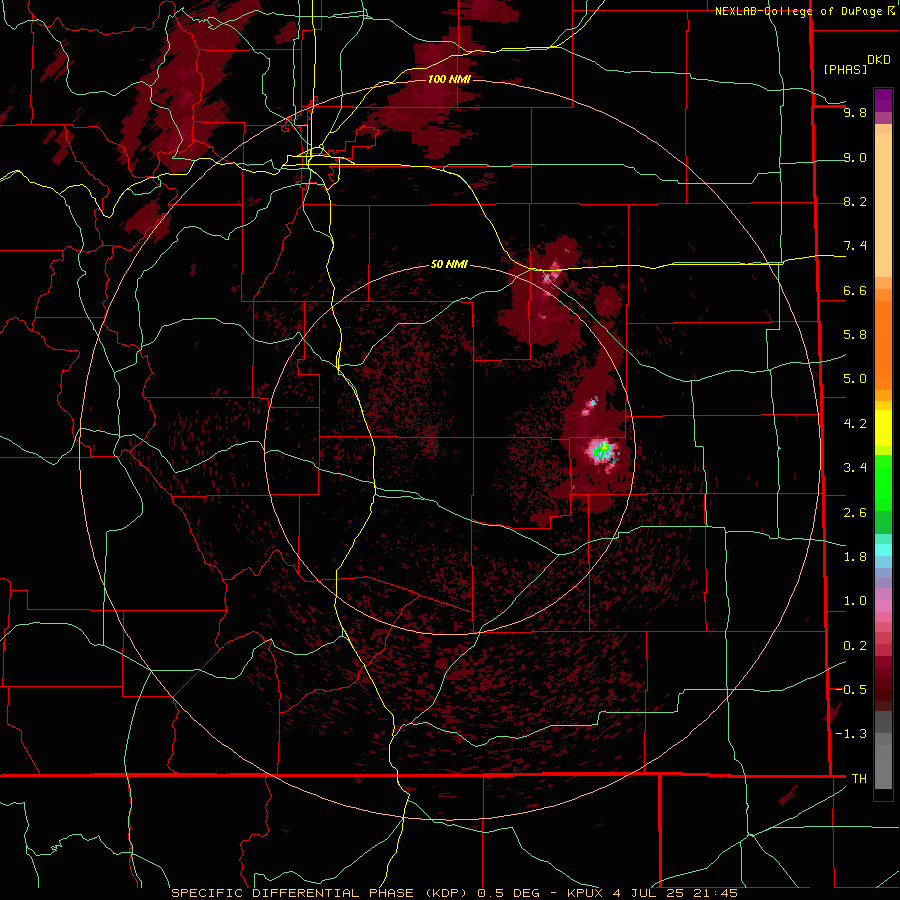Pick the bright green segment of color bar
Viewport: 900px width, 900px height.
point(883,482)
